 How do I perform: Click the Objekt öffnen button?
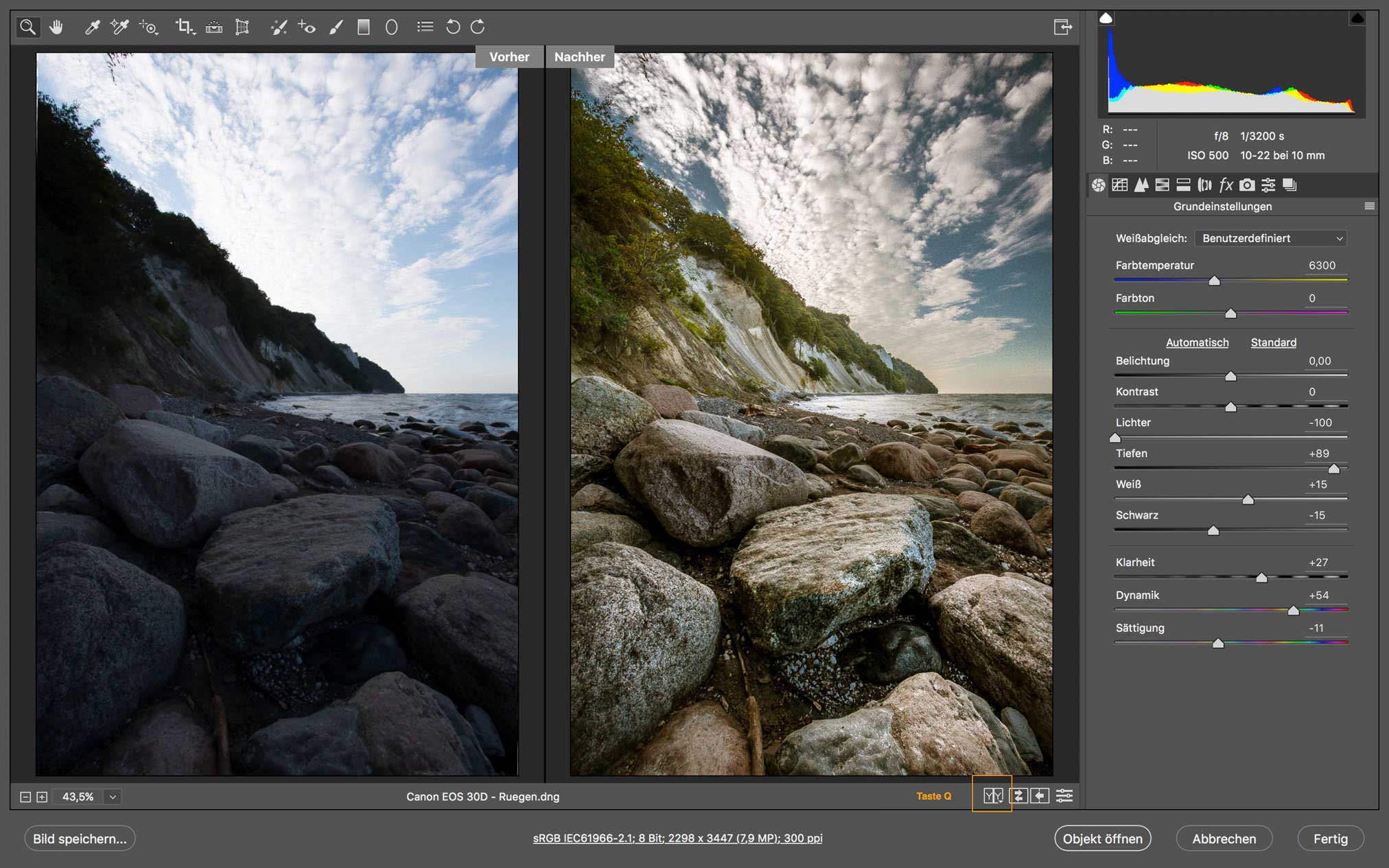1102,838
